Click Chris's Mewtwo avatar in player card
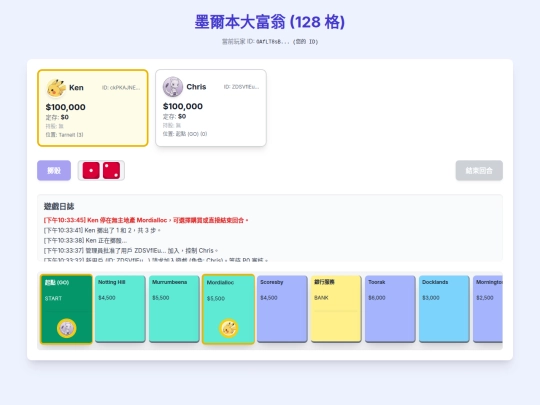Image resolution: width=540 pixels, height=405 pixels. coord(173,87)
